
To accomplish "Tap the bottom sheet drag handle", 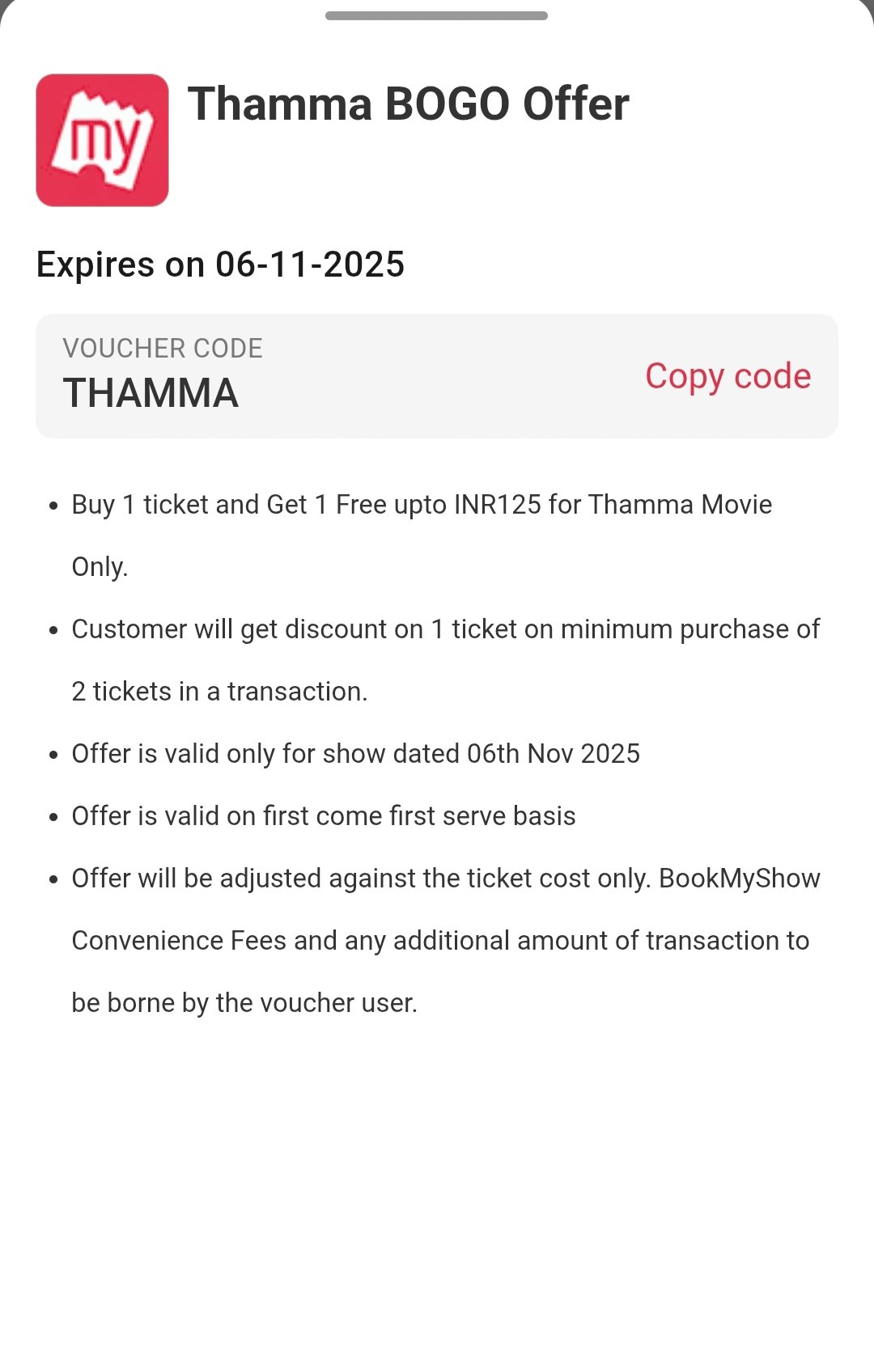I will coord(436,15).
